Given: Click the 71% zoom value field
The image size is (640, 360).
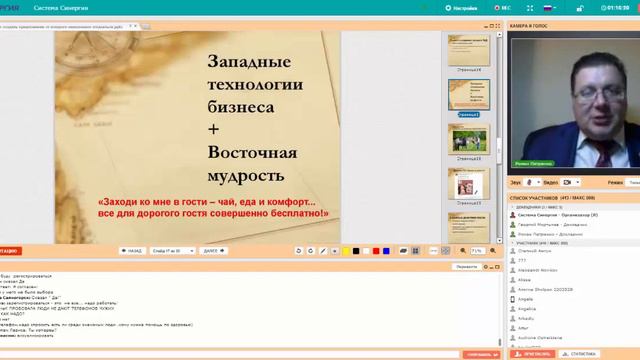Looking at the screenshot, I should (x=478, y=251).
